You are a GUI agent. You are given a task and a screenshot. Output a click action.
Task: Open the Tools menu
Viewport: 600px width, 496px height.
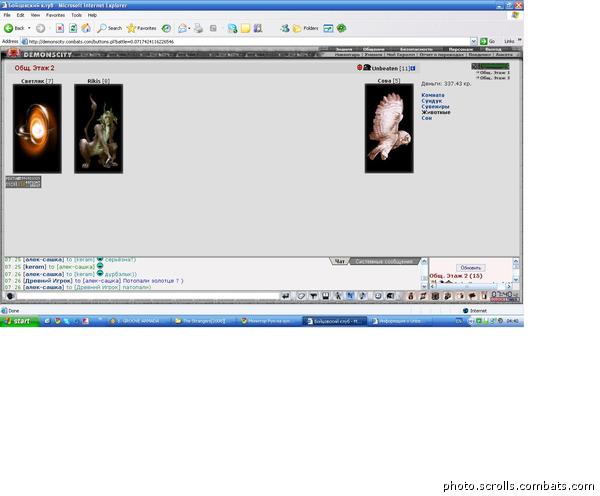click(76, 15)
